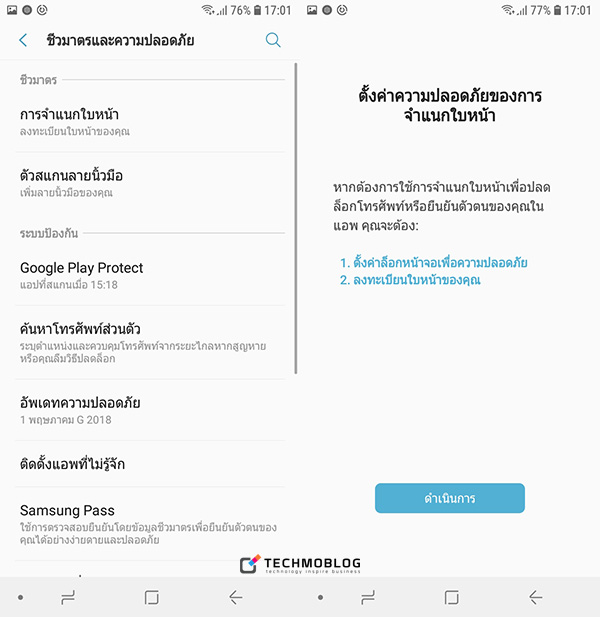
Task: Click the settings list scrollbar
Action: [x=295, y=218]
